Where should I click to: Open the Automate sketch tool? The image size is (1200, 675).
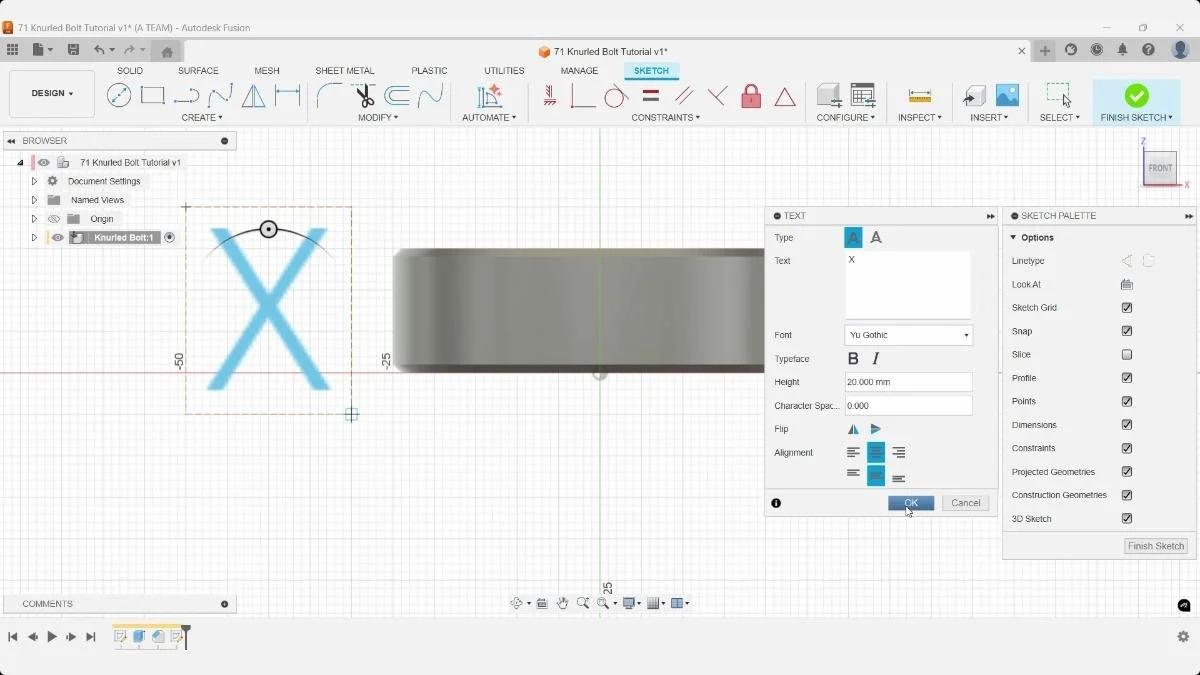pyautogui.click(x=489, y=96)
